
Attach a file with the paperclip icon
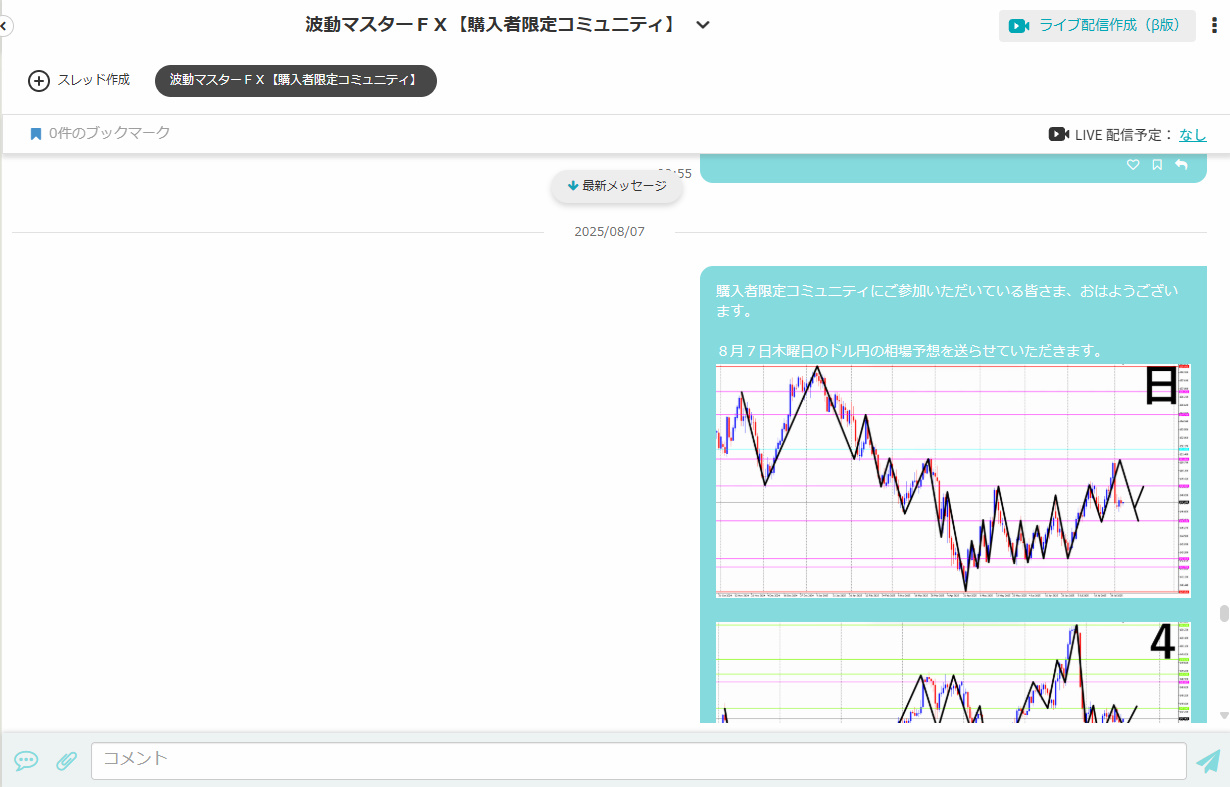66,761
